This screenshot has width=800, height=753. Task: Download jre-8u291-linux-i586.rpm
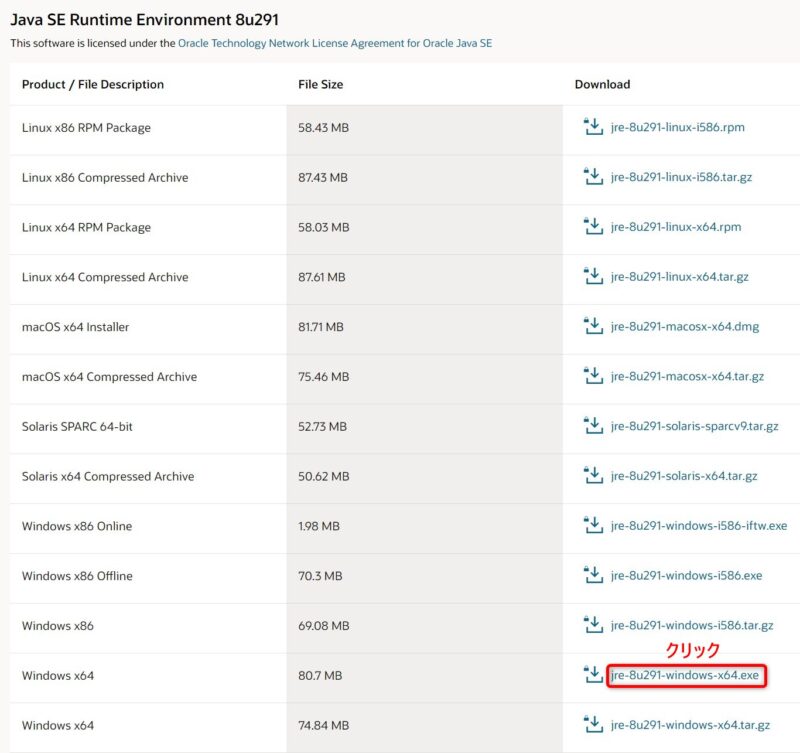[678, 127]
